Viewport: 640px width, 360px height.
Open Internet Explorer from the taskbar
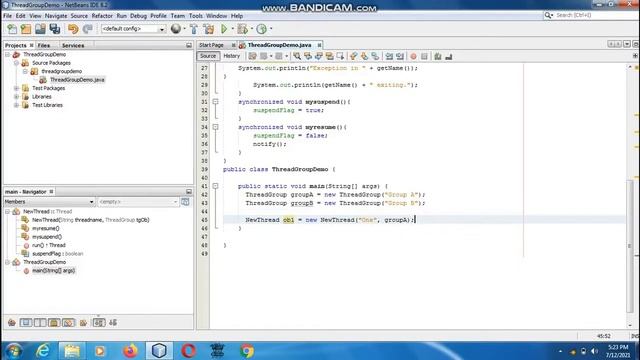coord(43,351)
